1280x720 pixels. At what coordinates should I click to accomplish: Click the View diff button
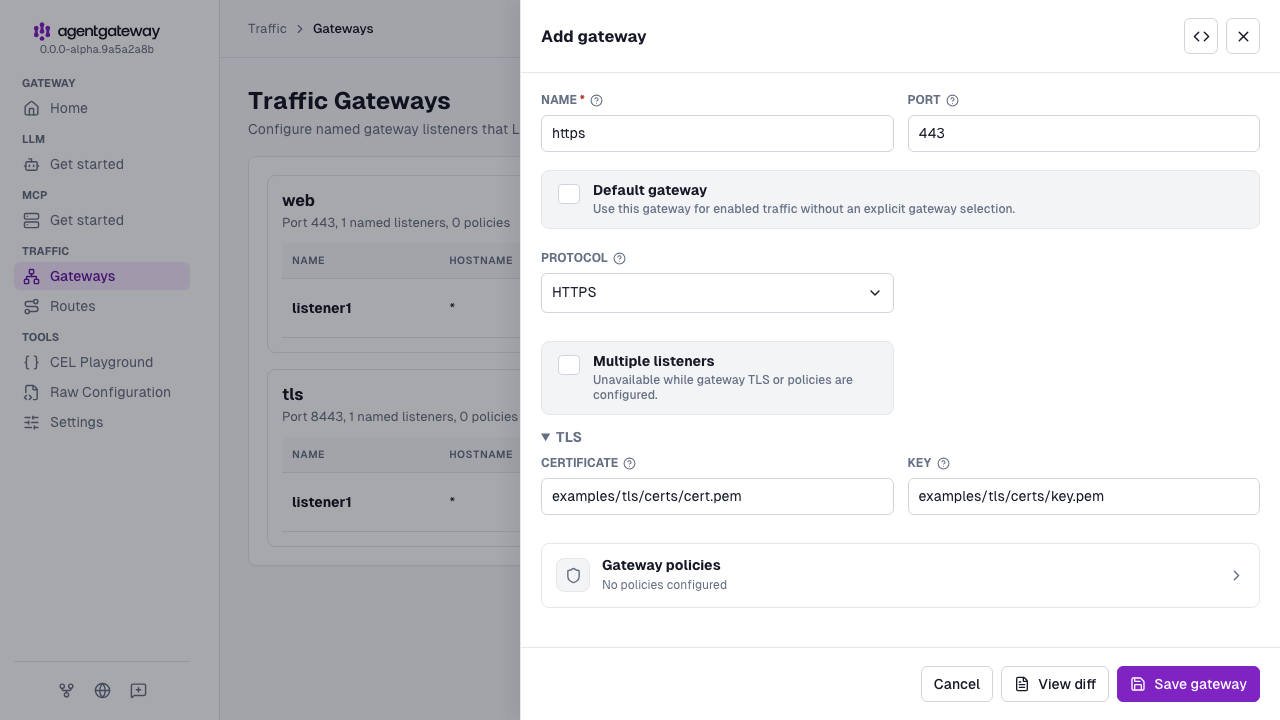tap(1055, 684)
